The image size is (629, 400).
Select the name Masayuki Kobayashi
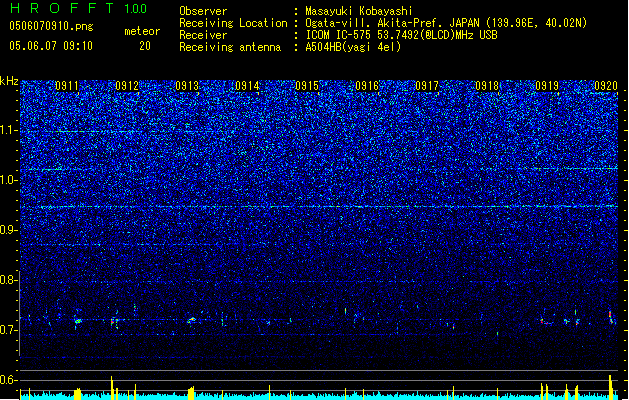click(x=359, y=11)
